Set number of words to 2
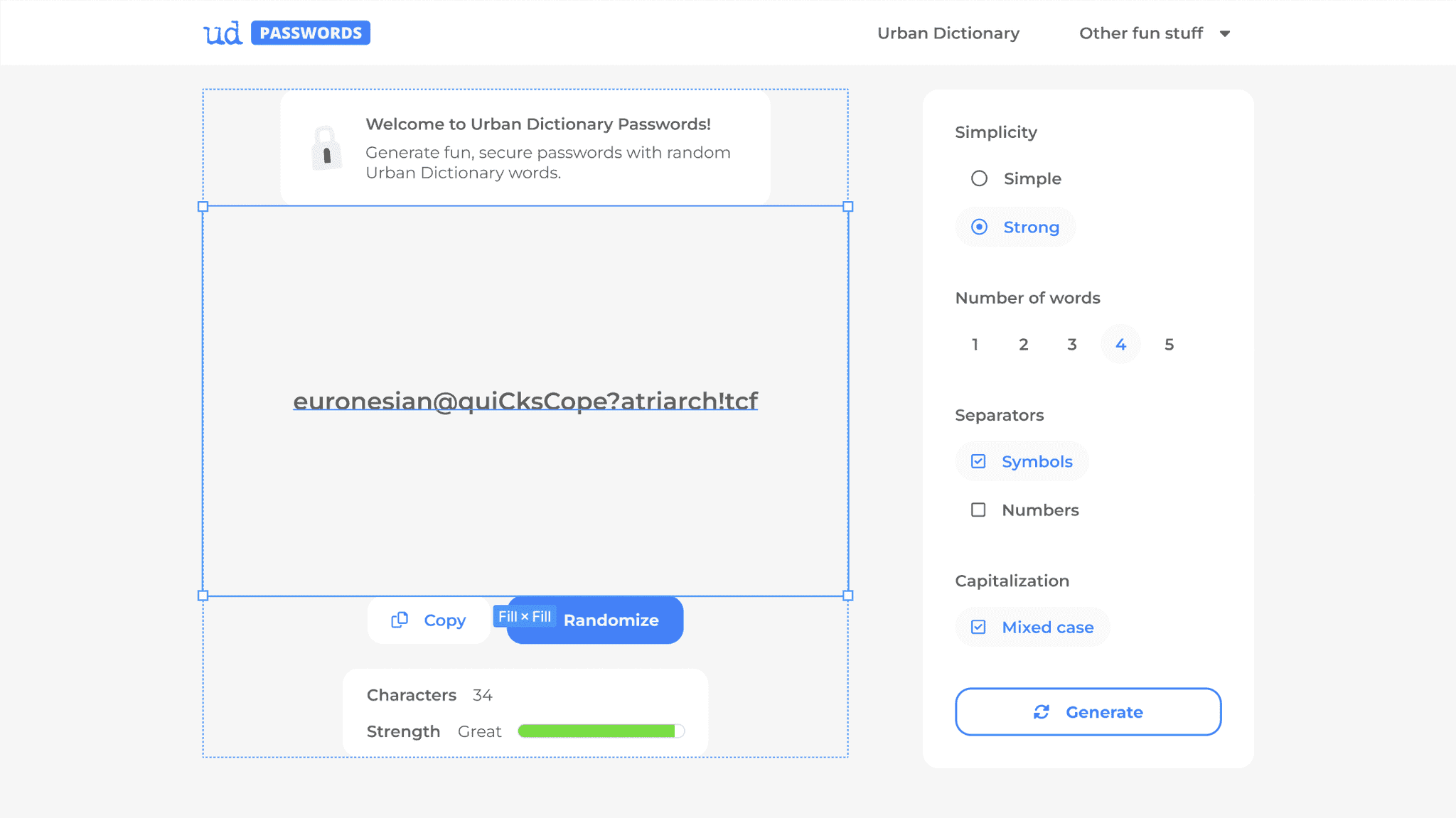The image size is (1456, 818). pyautogui.click(x=1023, y=345)
